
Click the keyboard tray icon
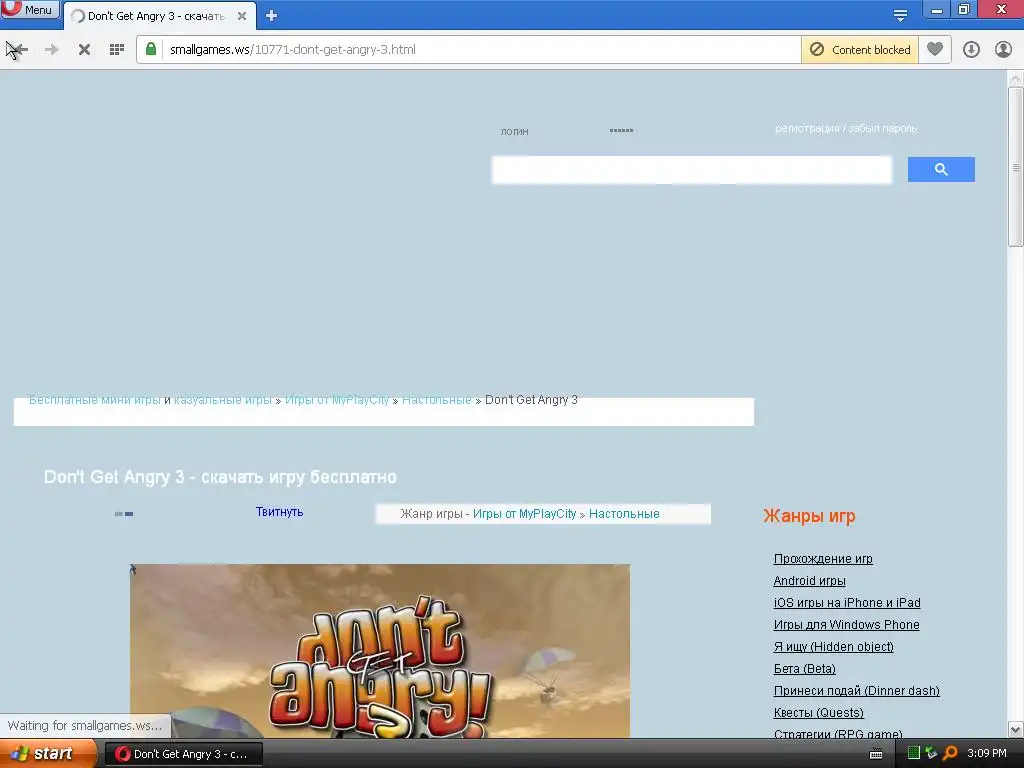876,754
